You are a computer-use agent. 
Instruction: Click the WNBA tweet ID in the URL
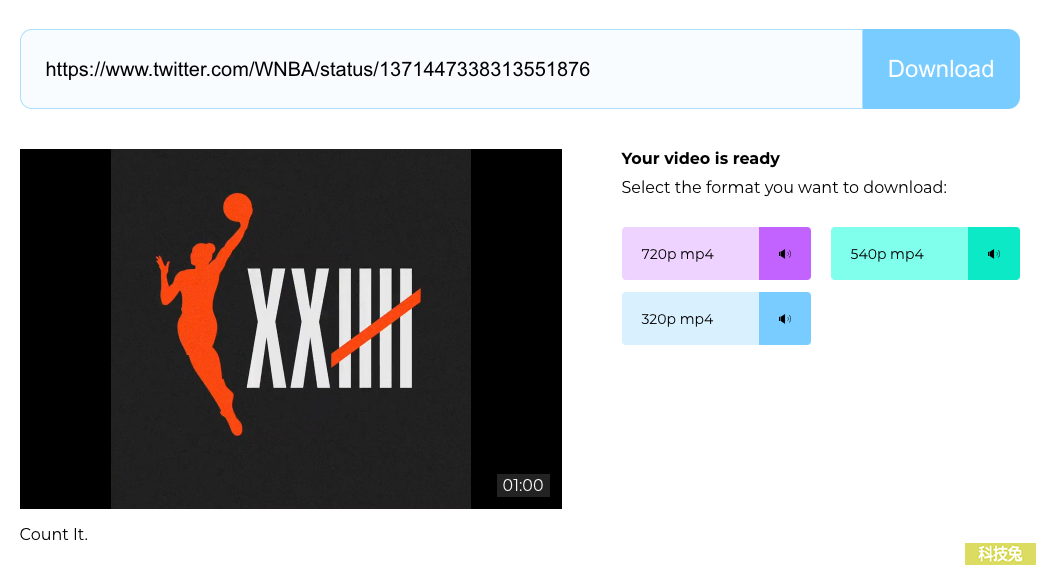click(484, 69)
